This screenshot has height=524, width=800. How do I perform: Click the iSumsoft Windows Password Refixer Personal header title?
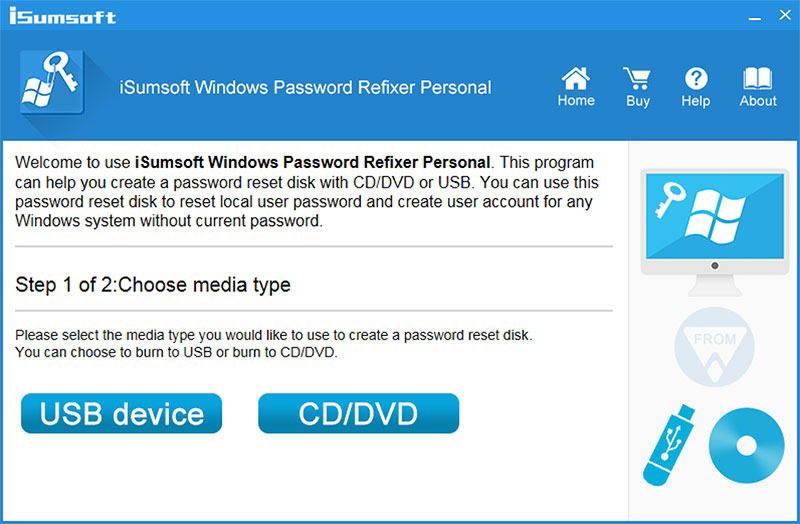[305, 87]
